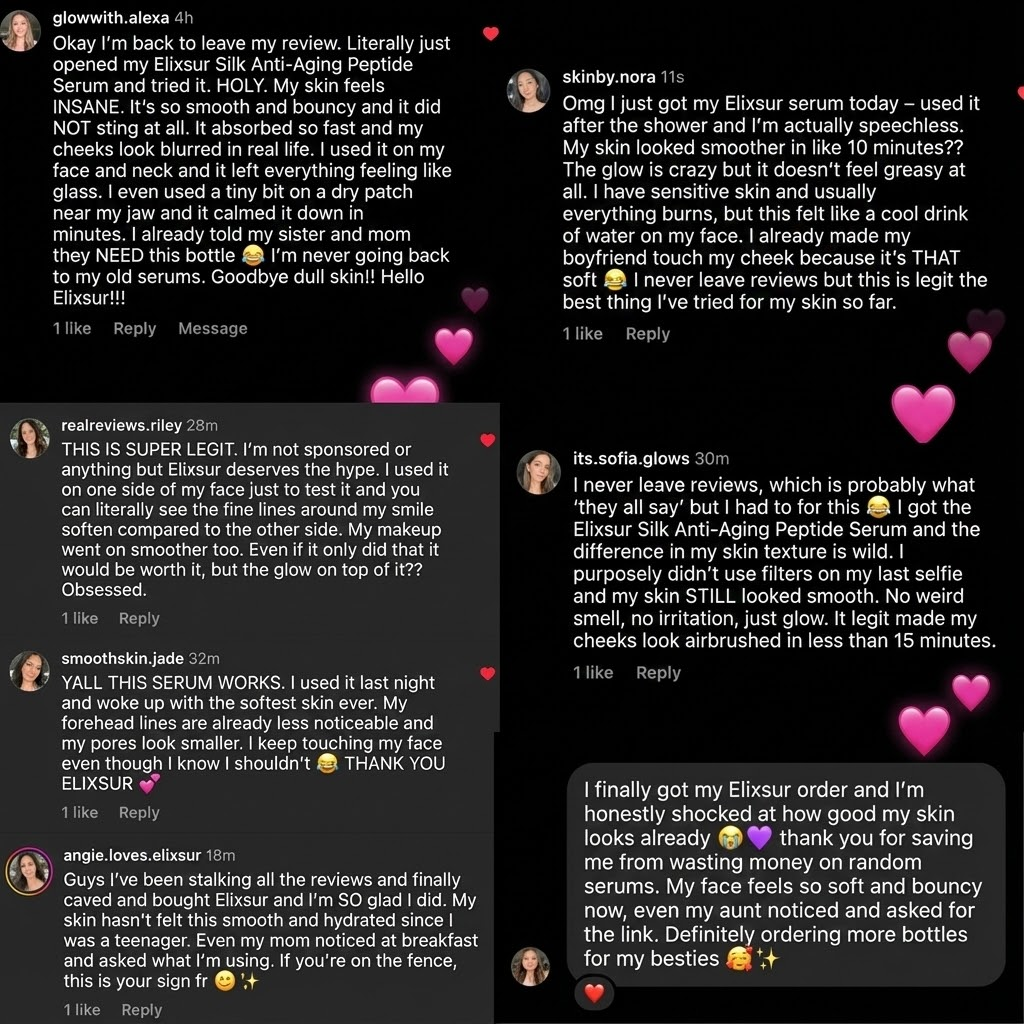The image size is (1024, 1024).
Task: View likes on its.sofia.glows' comment
Action: (593, 672)
